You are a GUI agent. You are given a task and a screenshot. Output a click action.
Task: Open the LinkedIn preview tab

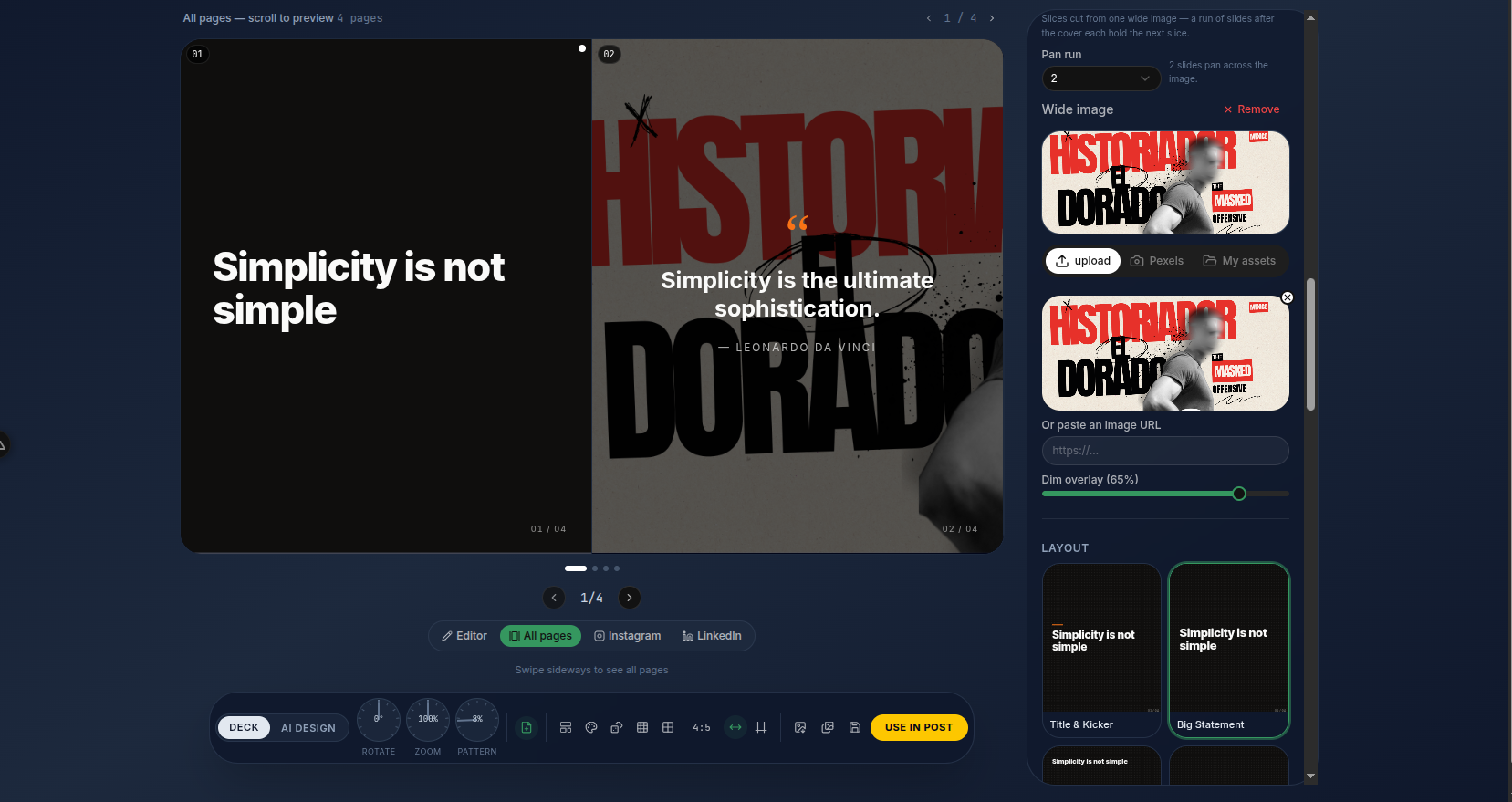pyautogui.click(x=712, y=636)
